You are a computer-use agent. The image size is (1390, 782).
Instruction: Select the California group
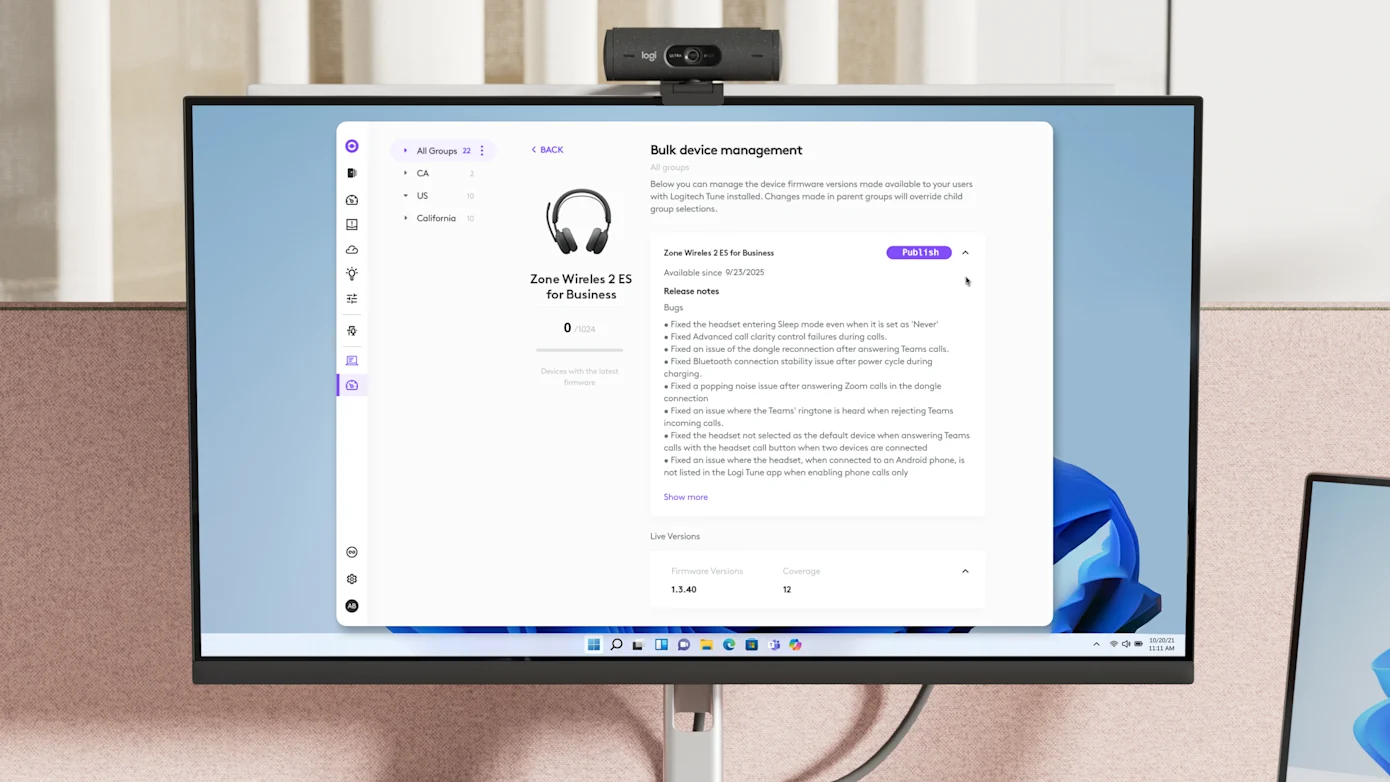point(436,218)
